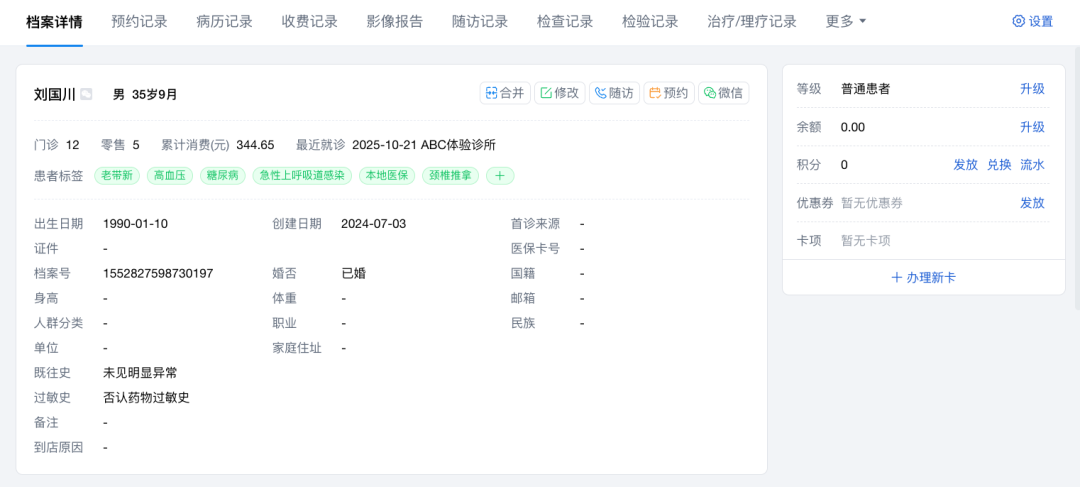The image size is (1080, 487).
Task: Open the 治疗/理疗记录 tab
Action: coord(752,21)
